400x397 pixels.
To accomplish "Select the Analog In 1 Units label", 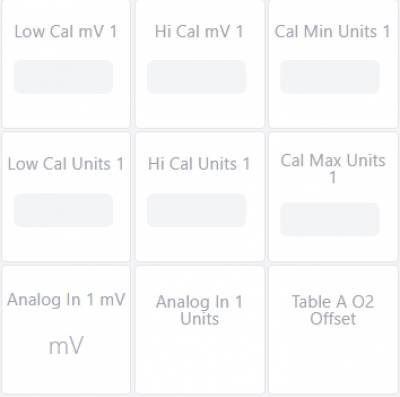I will (199, 310).
